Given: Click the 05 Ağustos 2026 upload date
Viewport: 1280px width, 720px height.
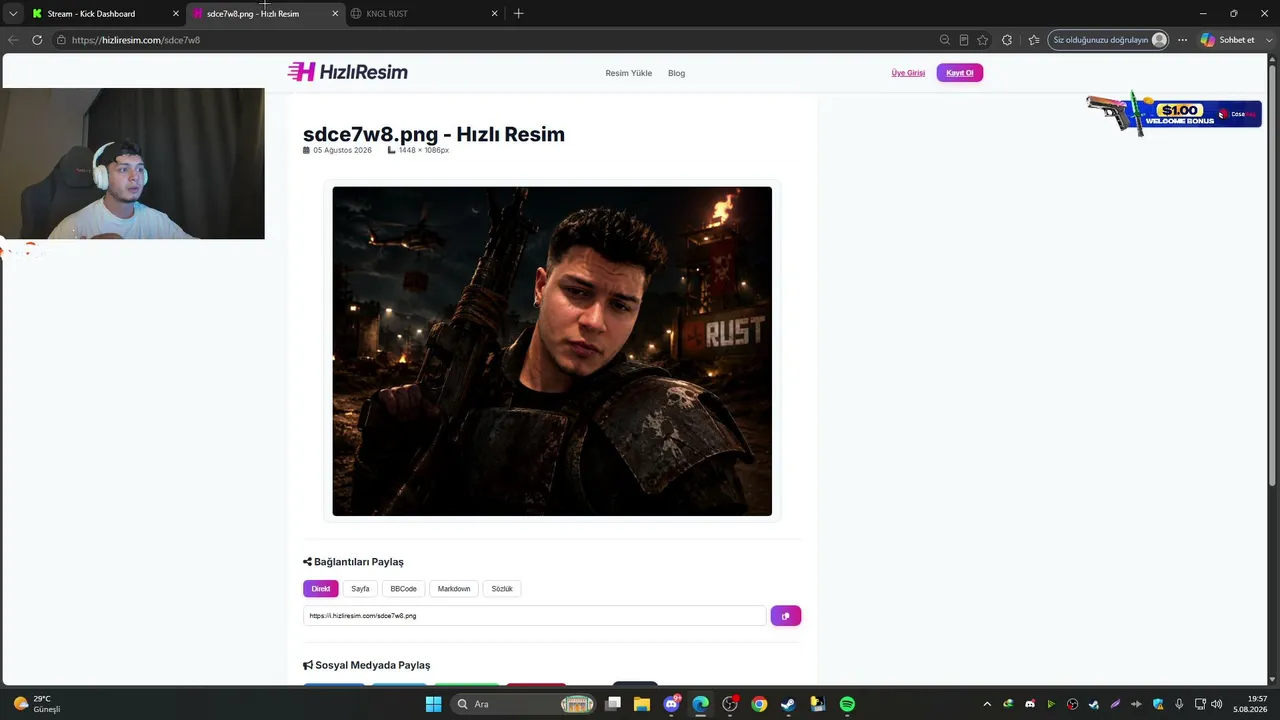Looking at the screenshot, I should coord(337,150).
